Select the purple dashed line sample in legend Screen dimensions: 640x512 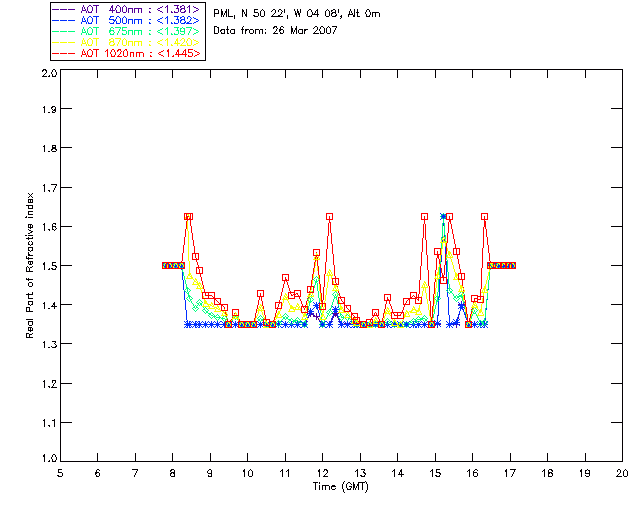pos(64,9)
